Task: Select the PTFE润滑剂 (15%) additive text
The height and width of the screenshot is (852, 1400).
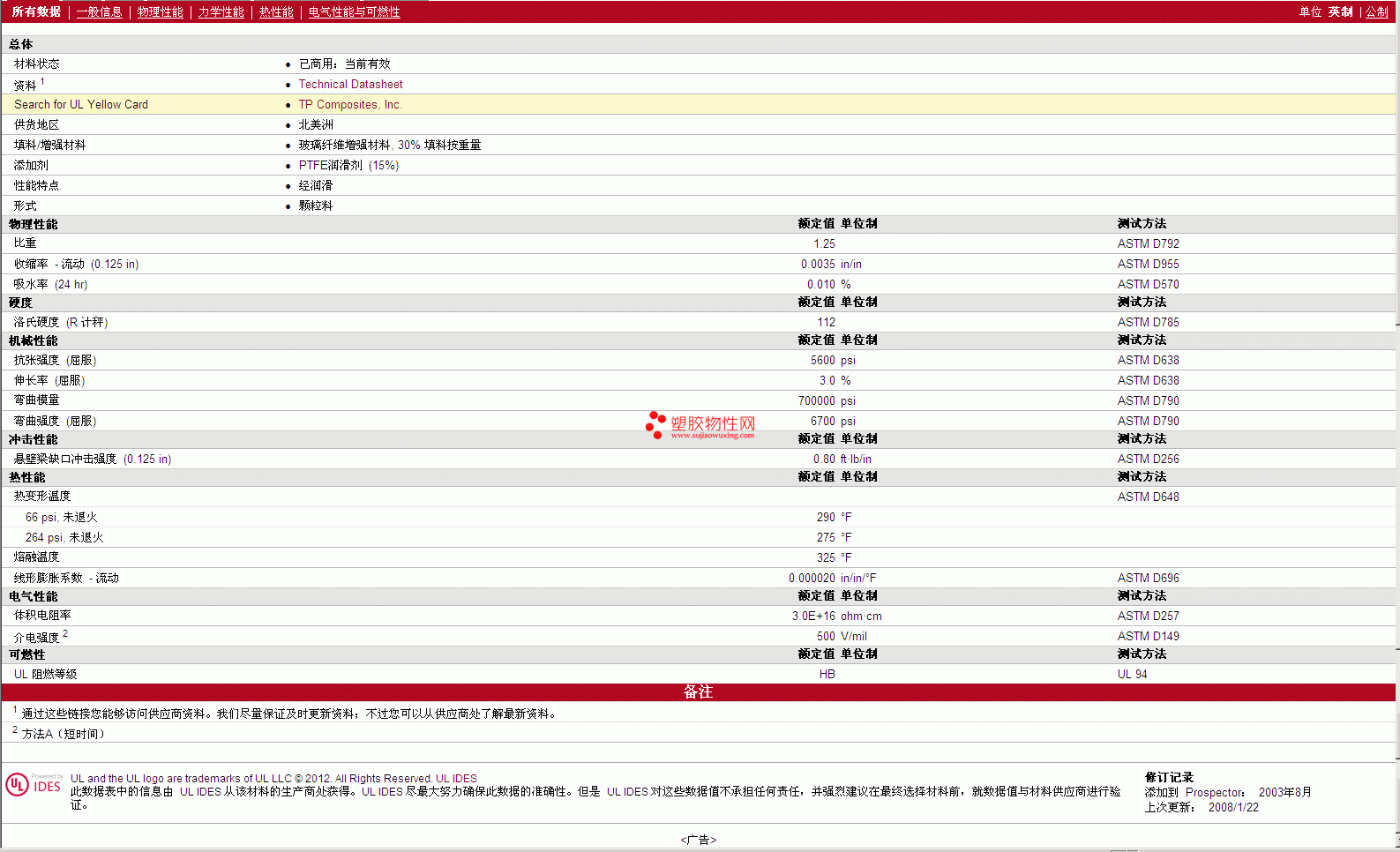Action: [348, 165]
